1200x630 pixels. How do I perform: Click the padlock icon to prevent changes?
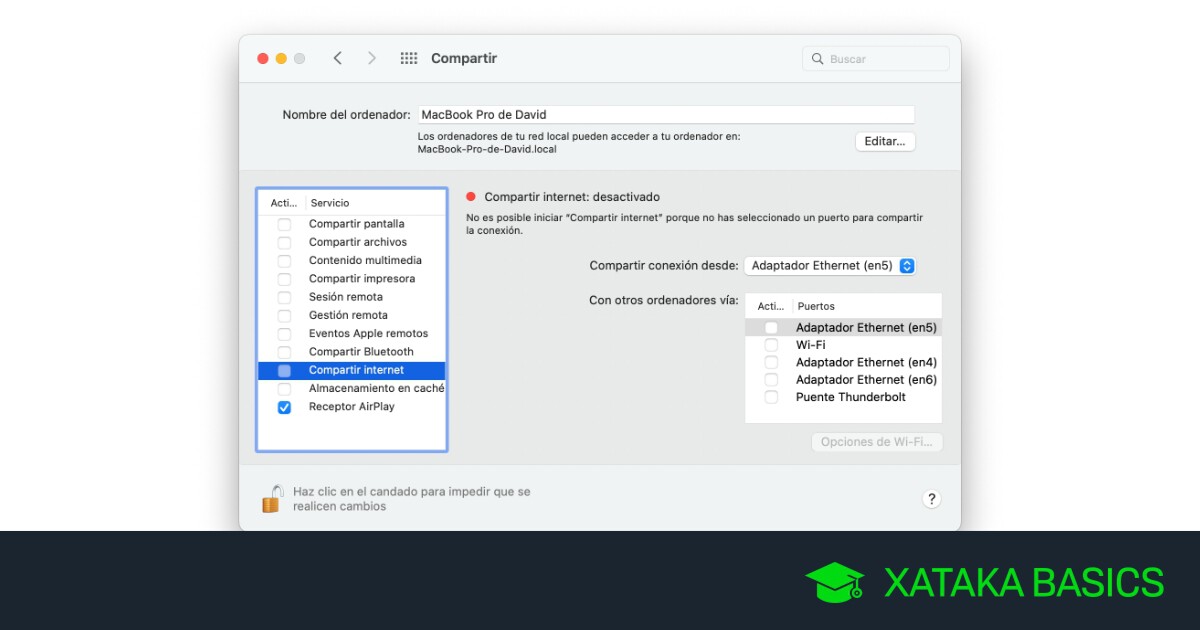click(x=271, y=498)
